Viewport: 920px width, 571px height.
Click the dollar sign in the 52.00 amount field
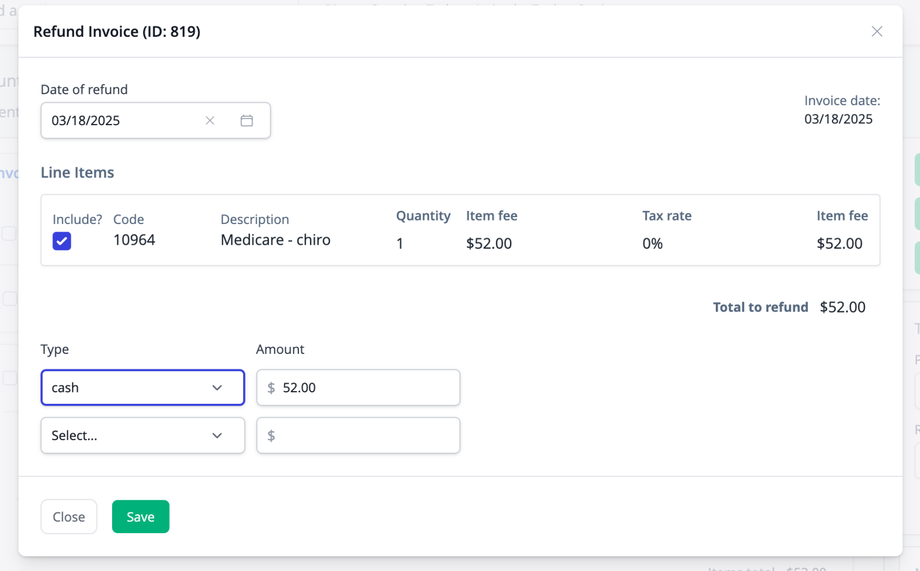click(x=271, y=388)
